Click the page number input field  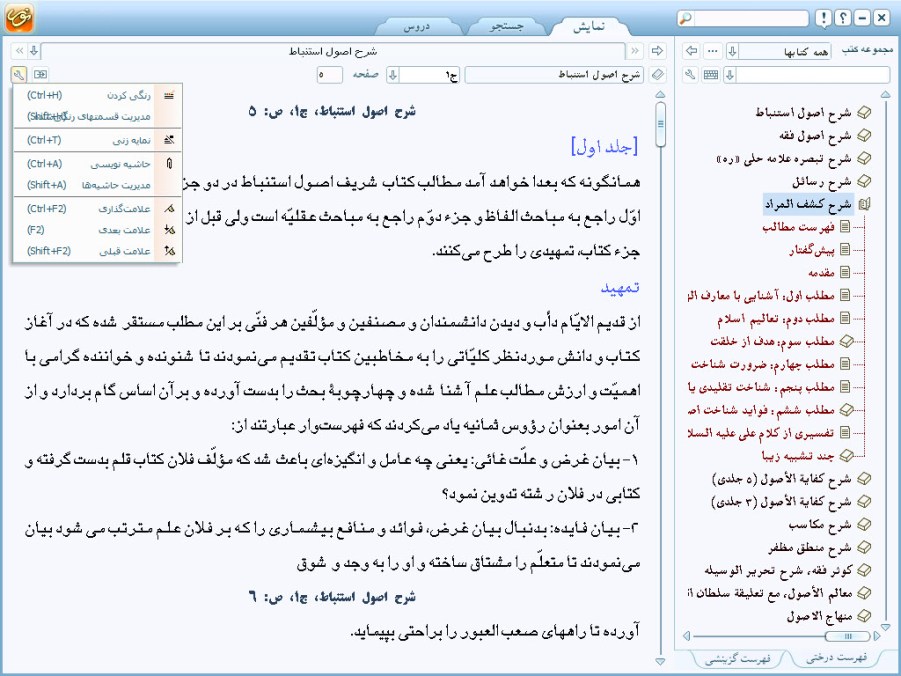click(336, 74)
